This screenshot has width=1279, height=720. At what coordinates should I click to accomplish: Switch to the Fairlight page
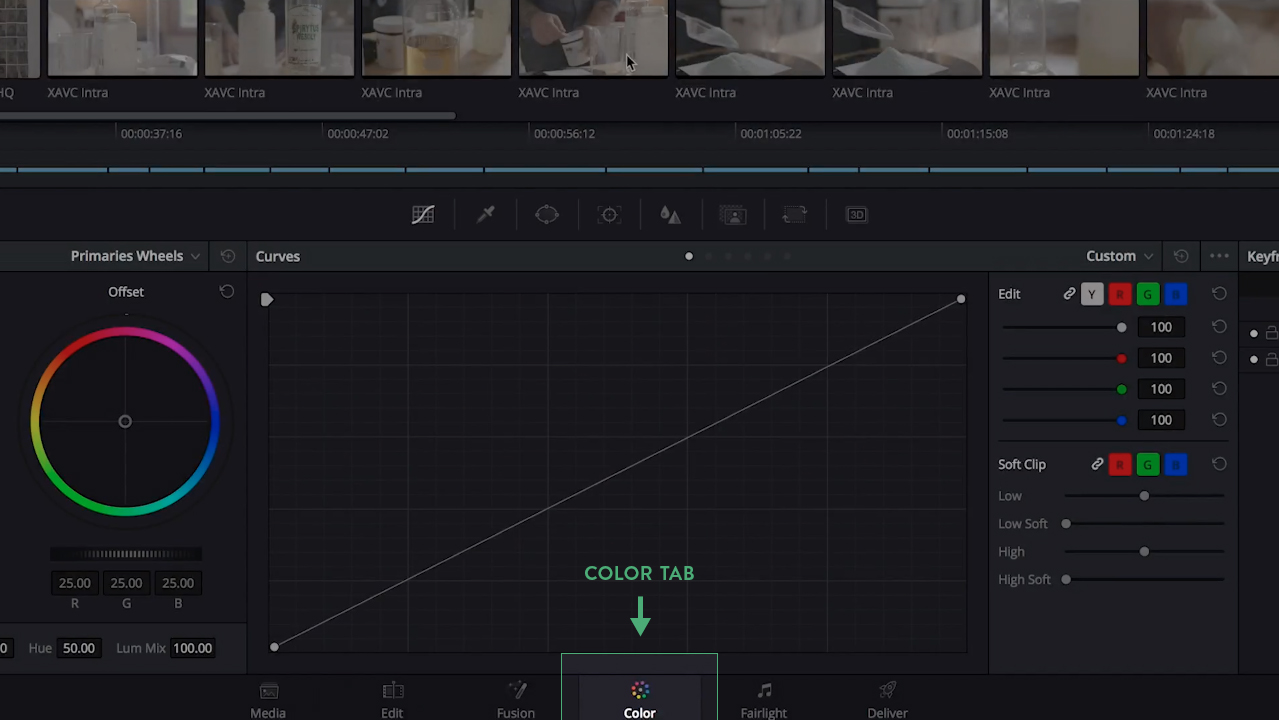[x=763, y=698]
